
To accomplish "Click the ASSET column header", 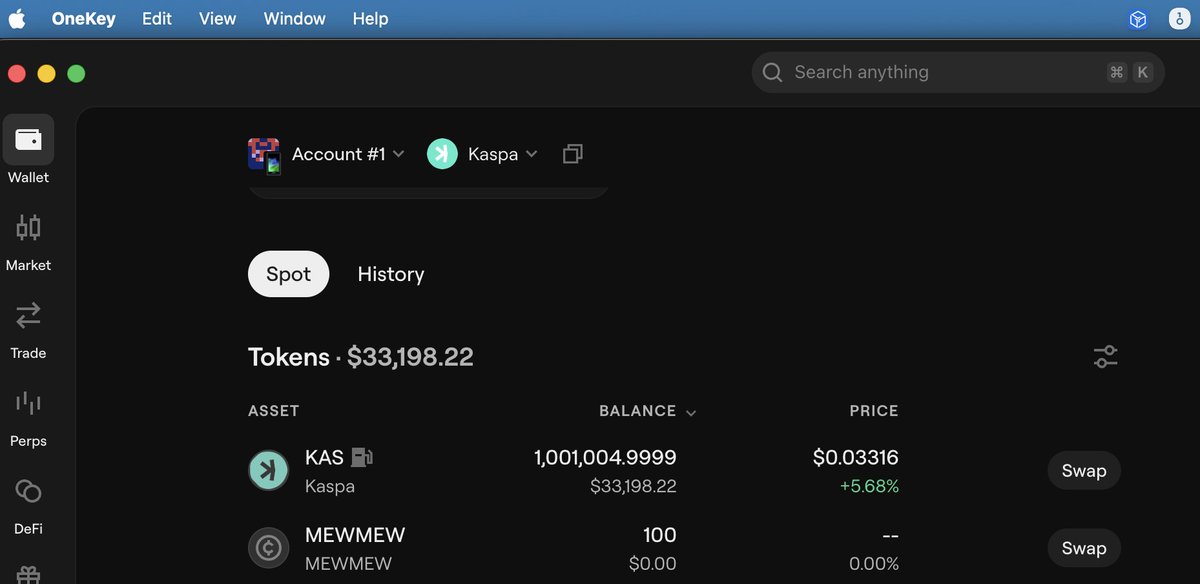I will point(274,411).
